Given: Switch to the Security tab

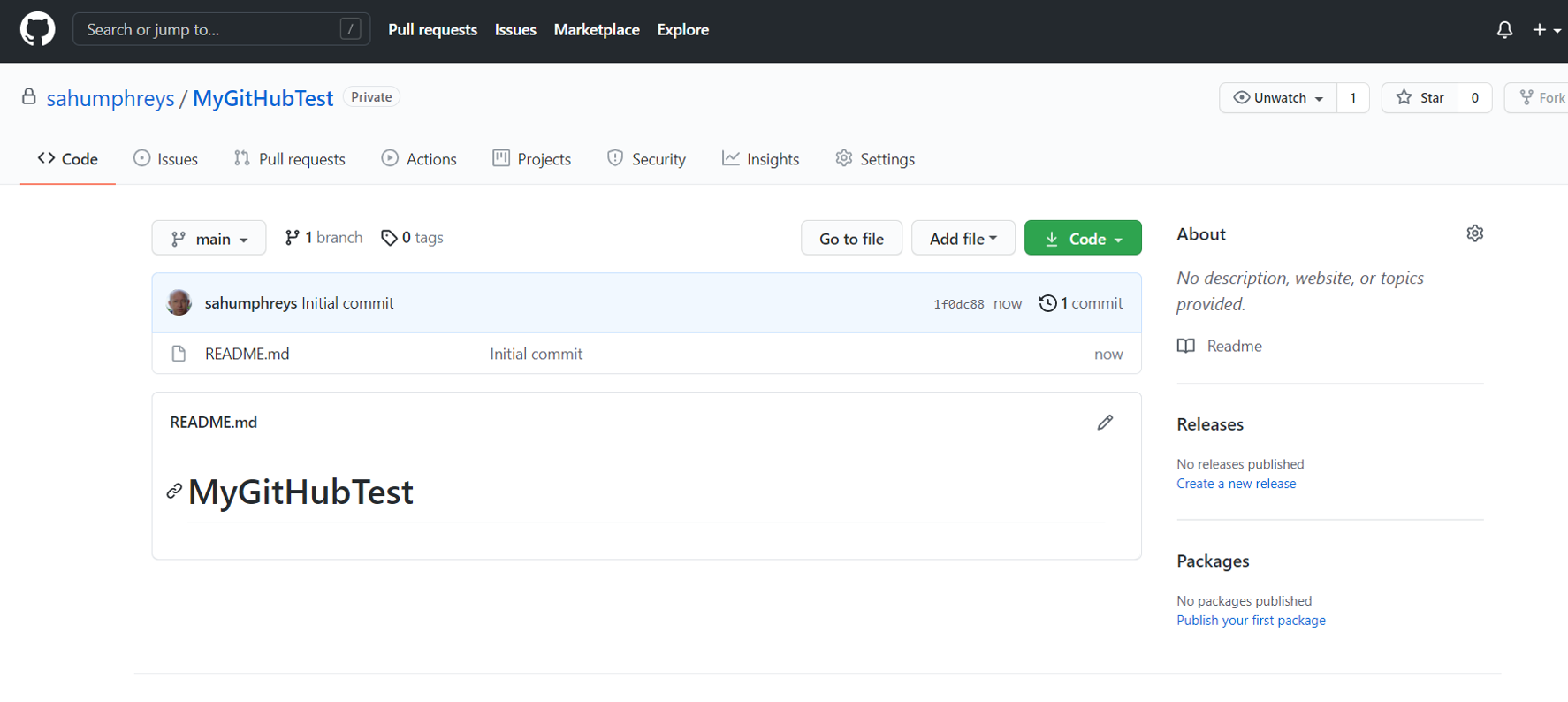Looking at the screenshot, I should (646, 159).
